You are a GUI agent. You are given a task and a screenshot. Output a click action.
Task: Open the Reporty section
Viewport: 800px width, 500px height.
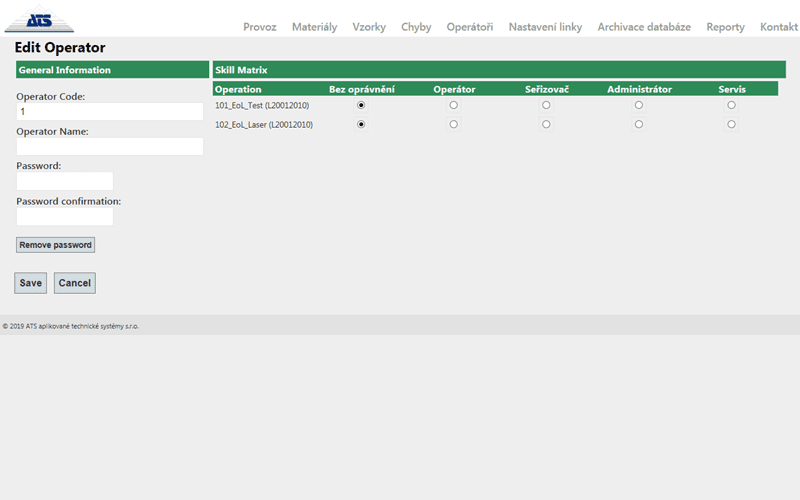(x=725, y=27)
